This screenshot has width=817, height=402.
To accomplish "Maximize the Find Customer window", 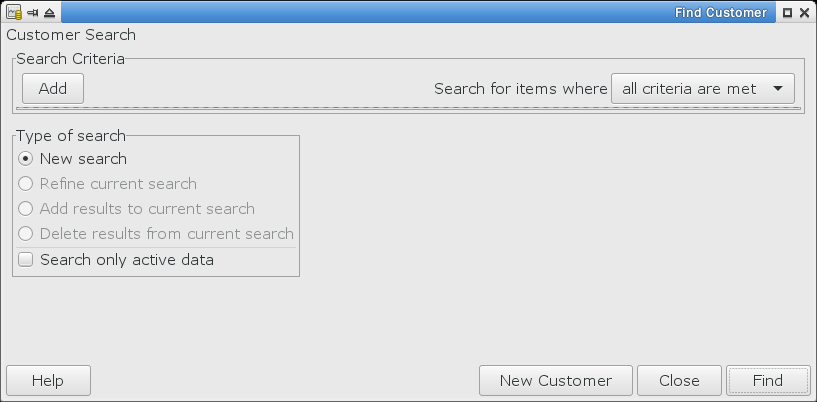I will click(788, 12).
